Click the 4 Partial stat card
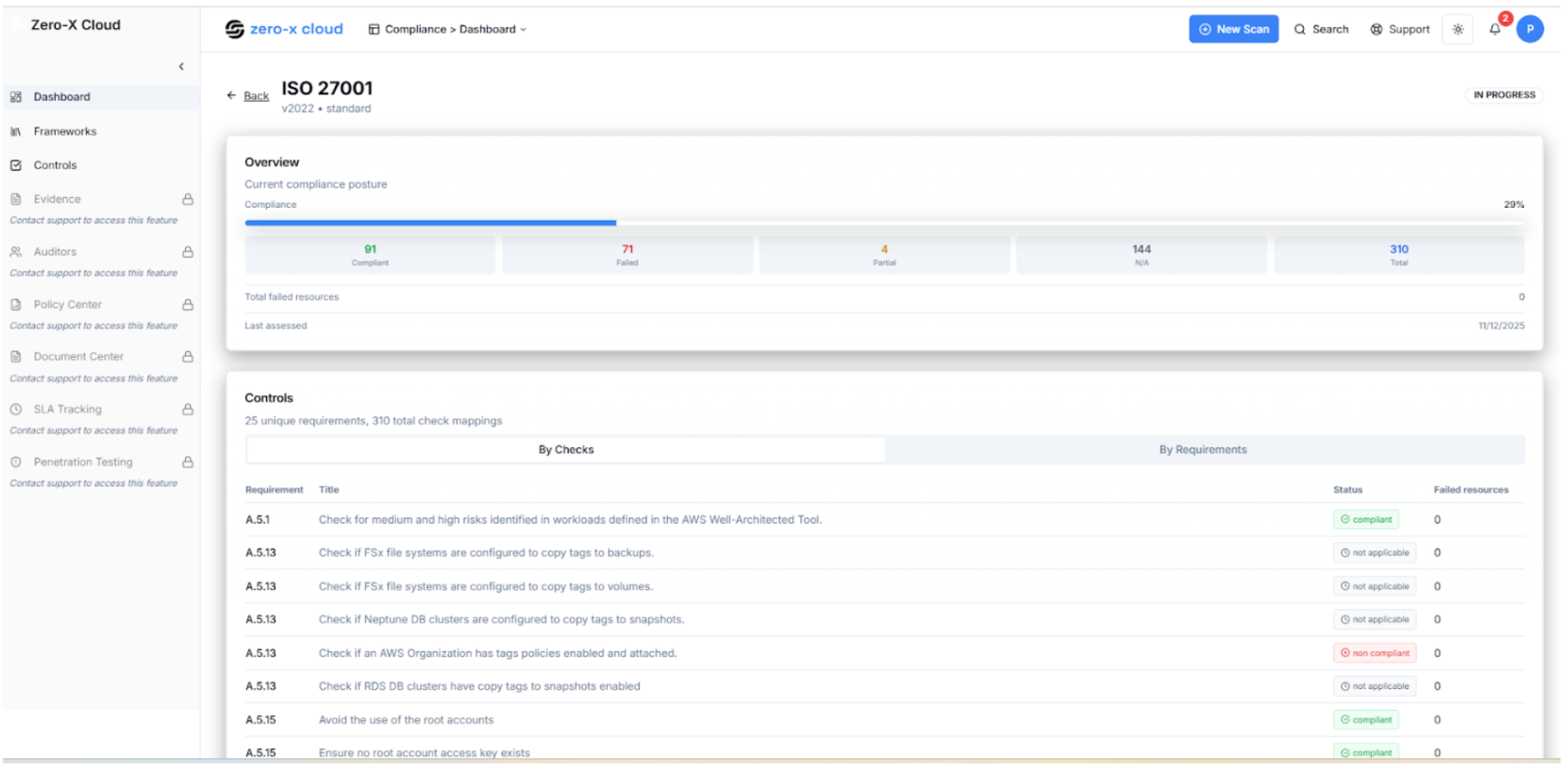Image resolution: width=1568 pixels, height=774 pixels. click(x=884, y=255)
